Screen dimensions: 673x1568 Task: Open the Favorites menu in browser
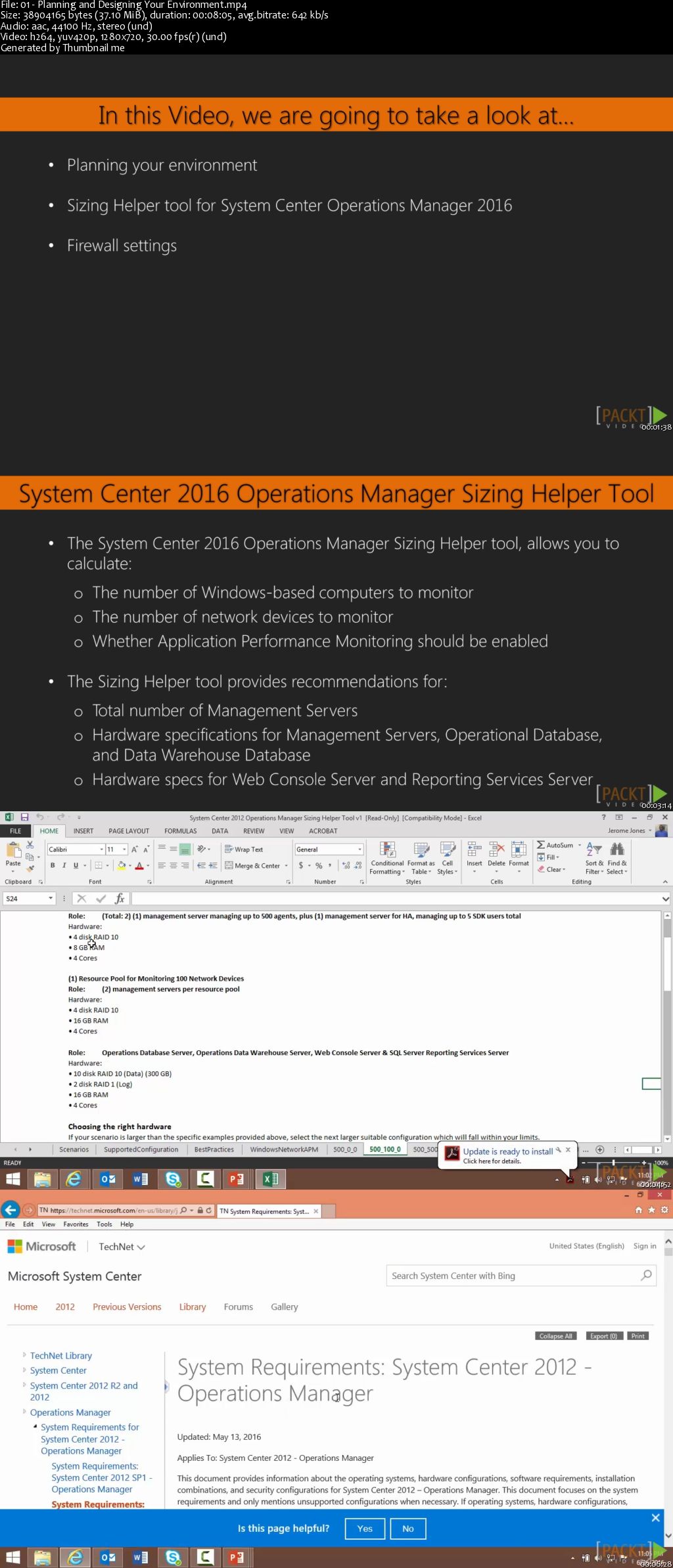click(x=76, y=1224)
